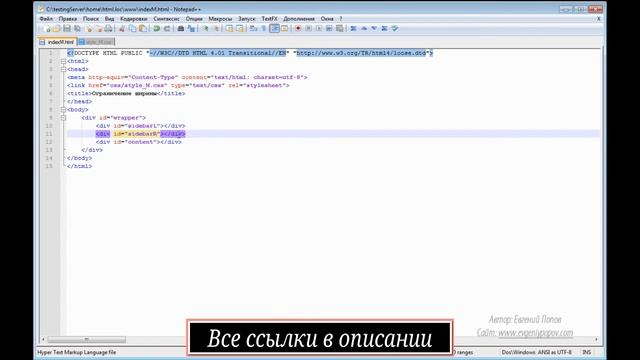Open Find with binoculars icon
This screenshot has width=640, height=360.
(x=180, y=29)
